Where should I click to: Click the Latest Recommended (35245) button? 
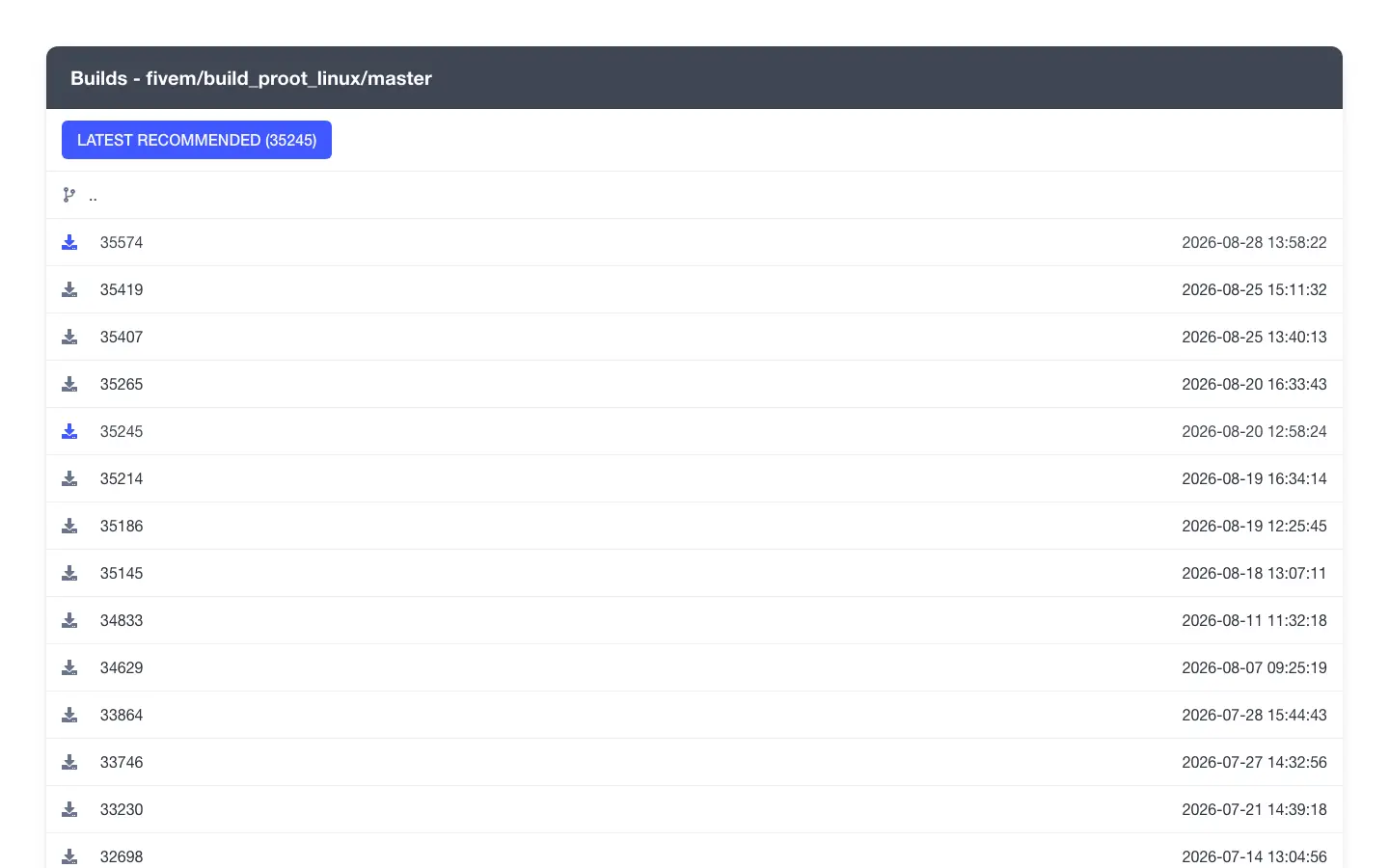[197, 140]
